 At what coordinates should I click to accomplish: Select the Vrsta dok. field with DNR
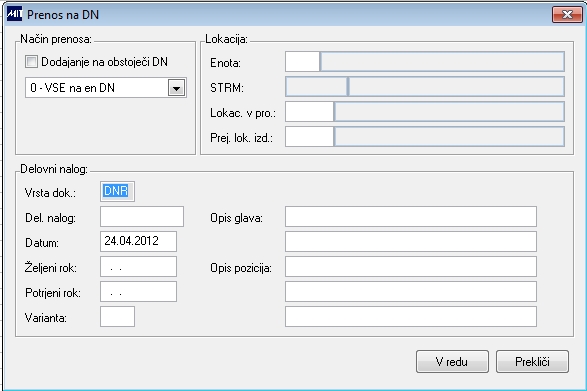[x=117, y=191]
